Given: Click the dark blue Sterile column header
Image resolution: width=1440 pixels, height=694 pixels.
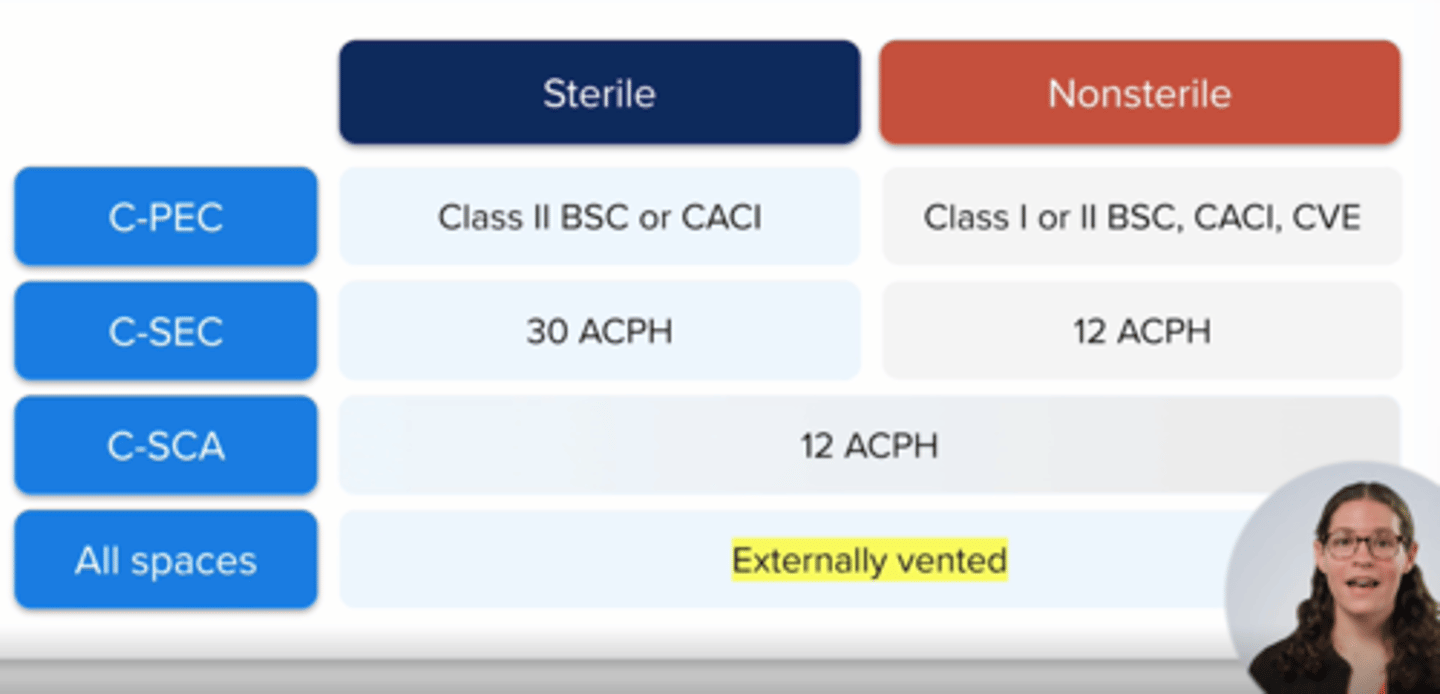Looking at the screenshot, I should click(x=599, y=93).
